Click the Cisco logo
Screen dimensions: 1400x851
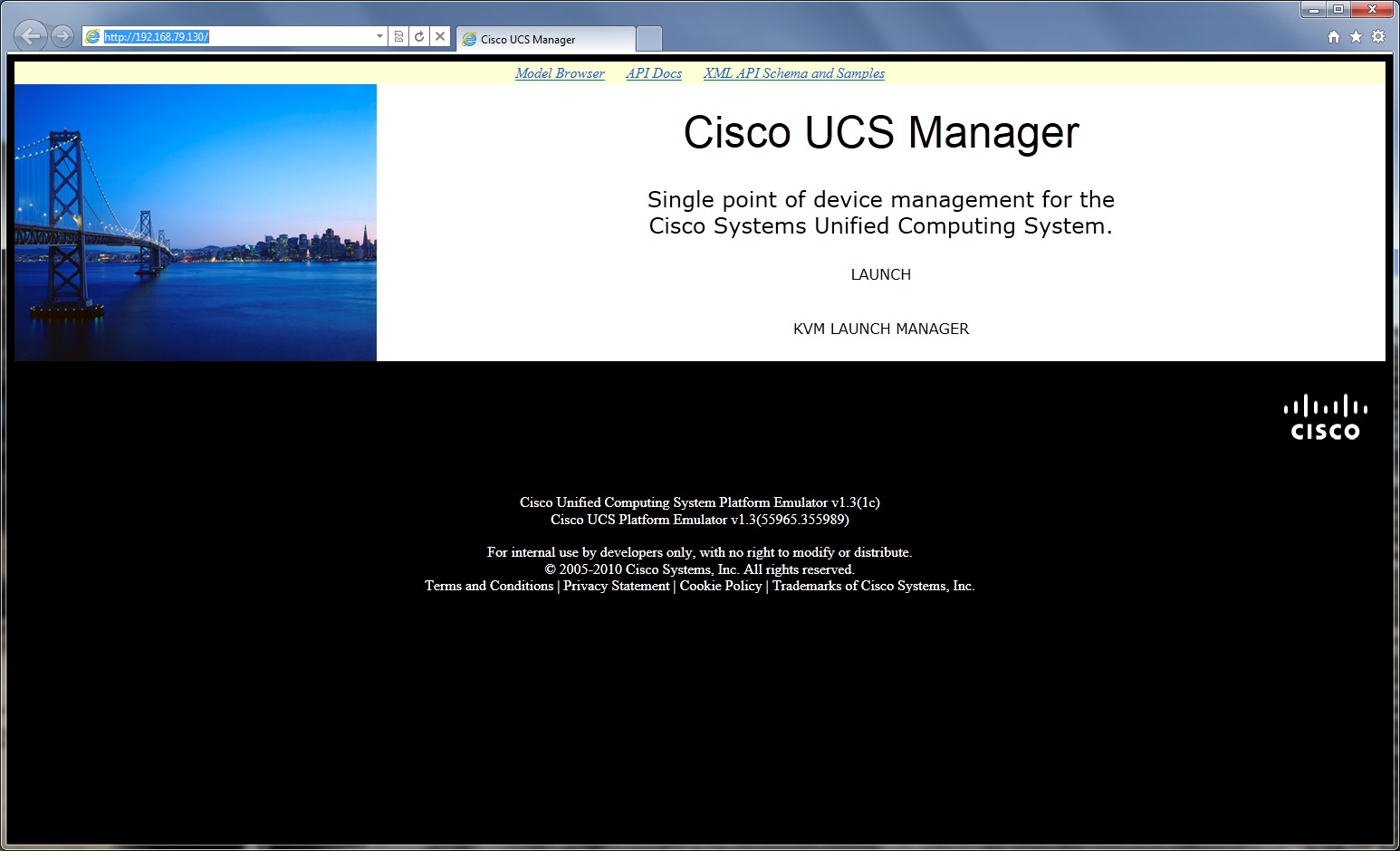pos(1325,417)
